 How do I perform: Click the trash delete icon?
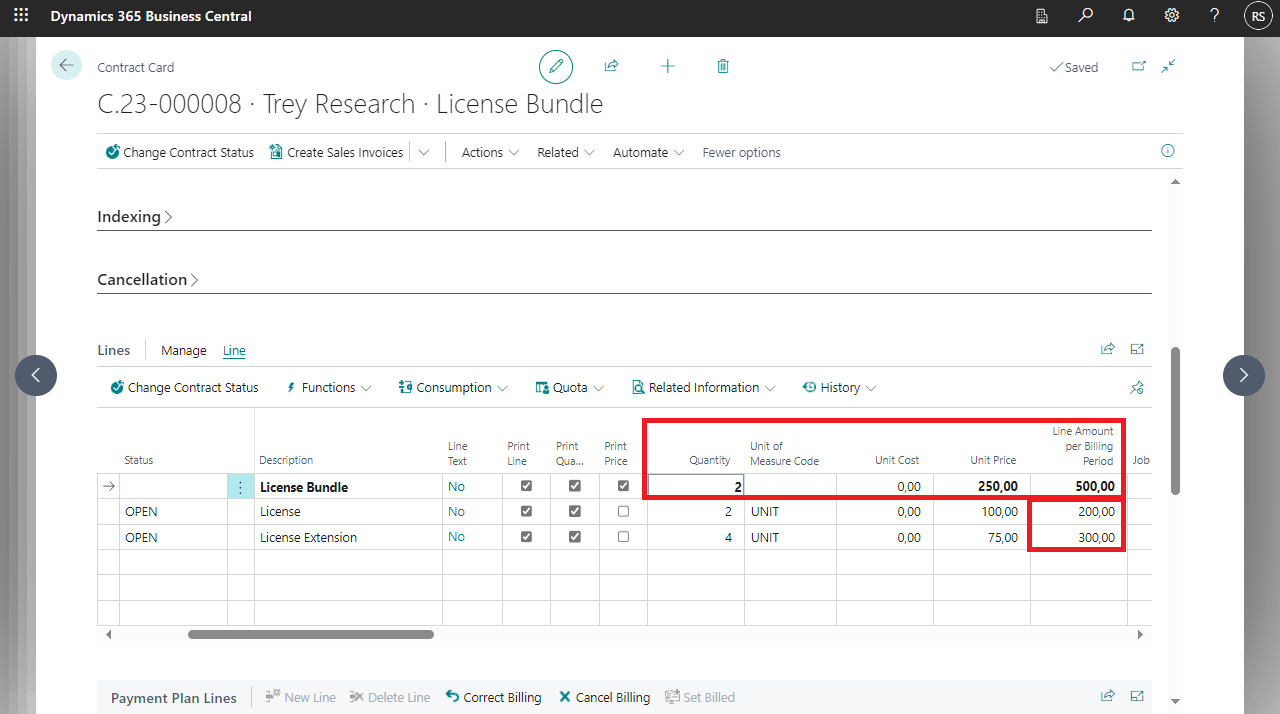click(723, 66)
